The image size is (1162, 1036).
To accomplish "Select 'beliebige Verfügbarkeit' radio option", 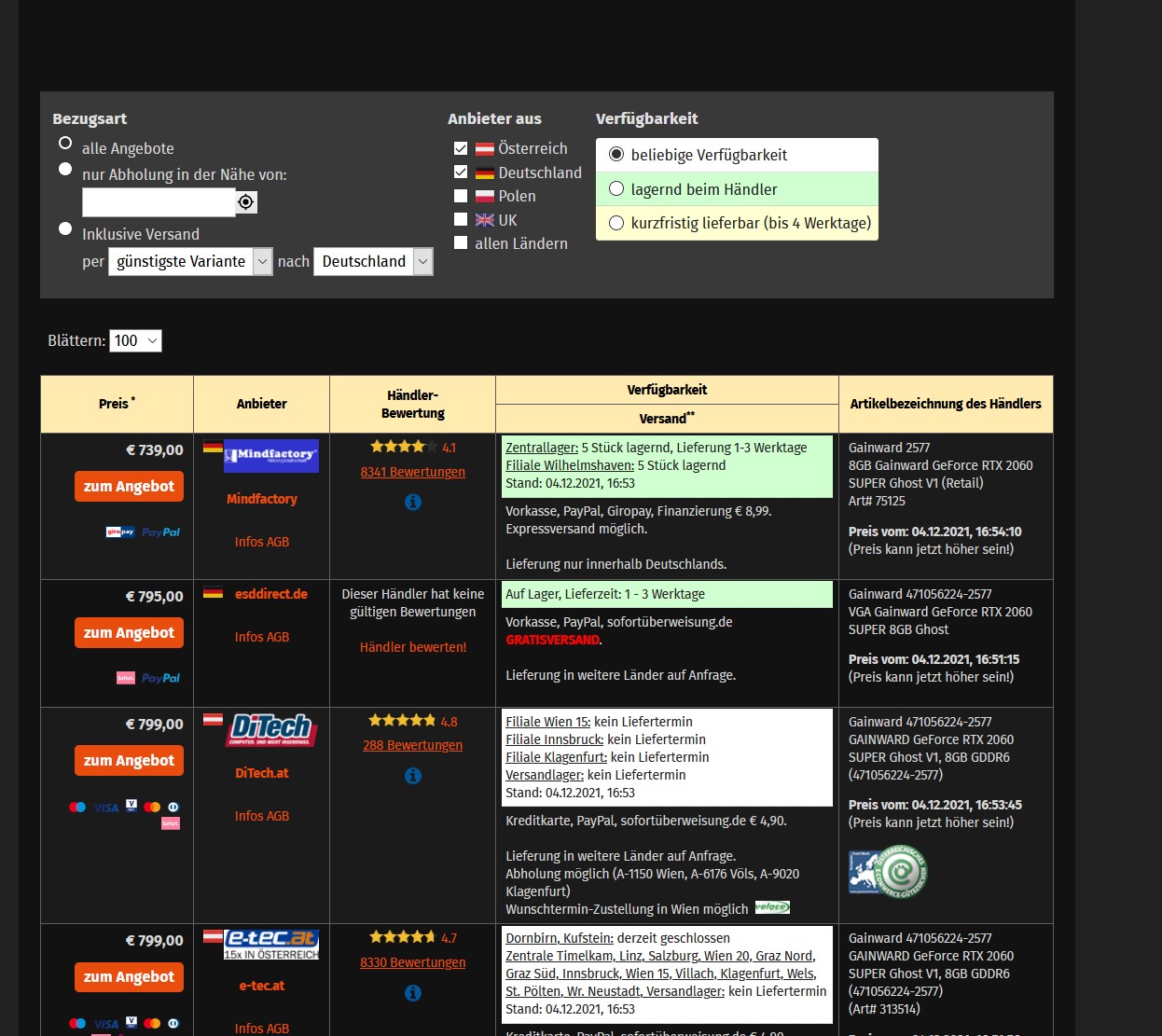I will (616, 155).
